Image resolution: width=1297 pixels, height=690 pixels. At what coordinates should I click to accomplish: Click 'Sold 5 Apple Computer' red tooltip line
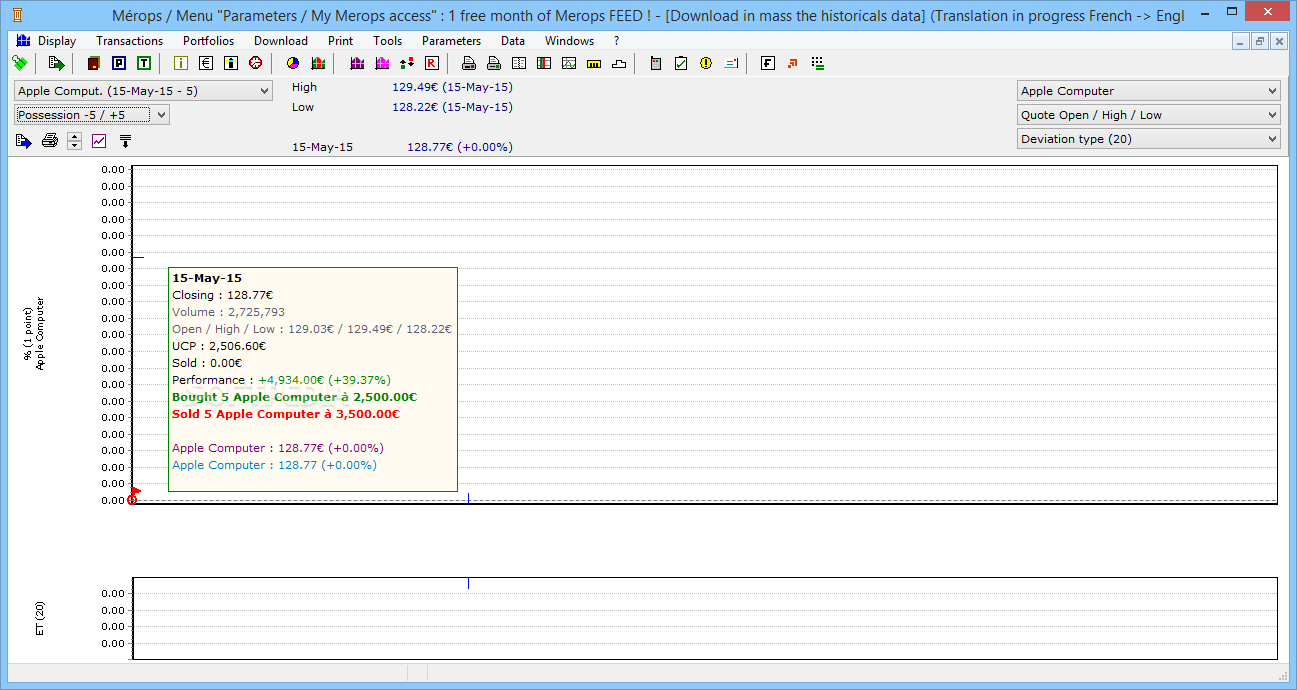(x=286, y=414)
